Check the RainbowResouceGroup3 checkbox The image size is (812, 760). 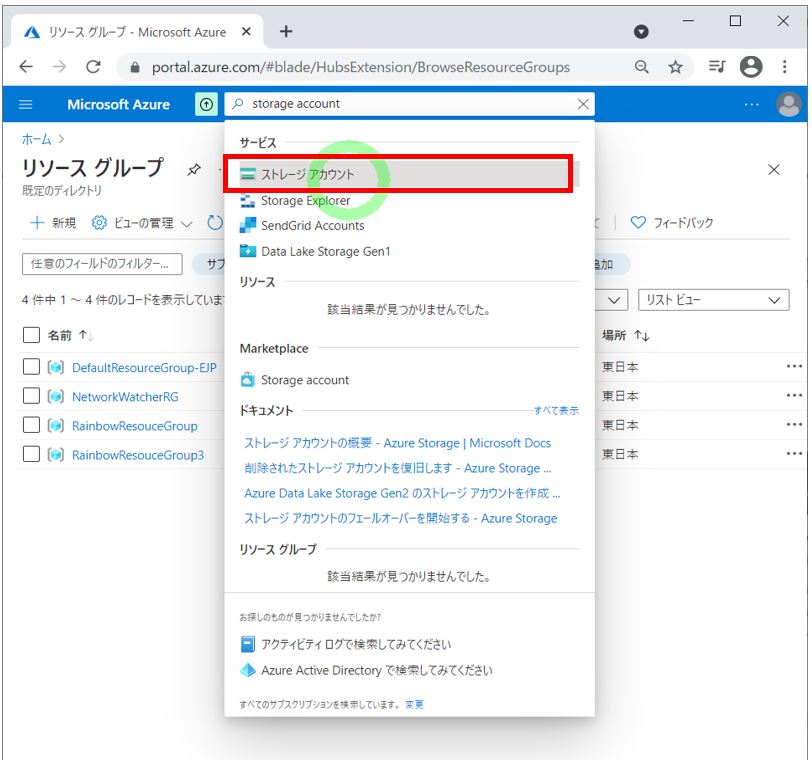click(x=32, y=454)
